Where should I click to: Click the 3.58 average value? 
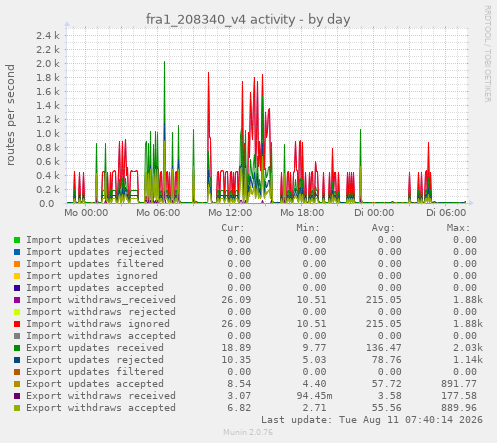pyautogui.click(x=390, y=396)
